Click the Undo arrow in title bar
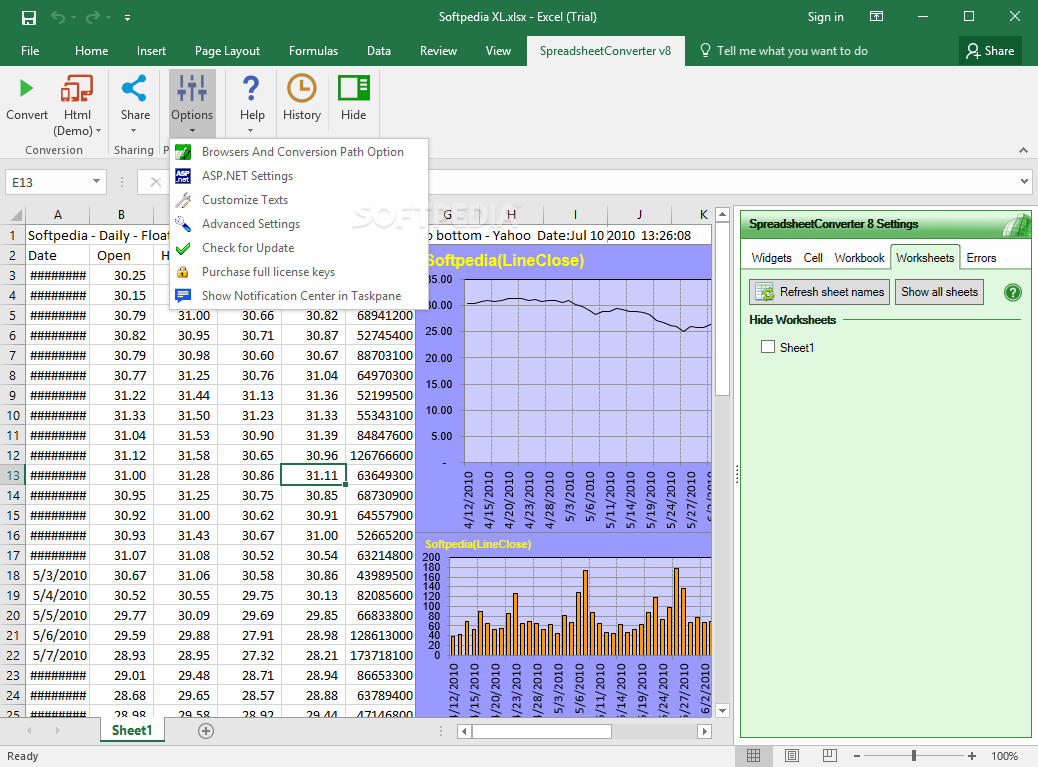Image resolution: width=1038 pixels, height=767 pixels. (58, 17)
